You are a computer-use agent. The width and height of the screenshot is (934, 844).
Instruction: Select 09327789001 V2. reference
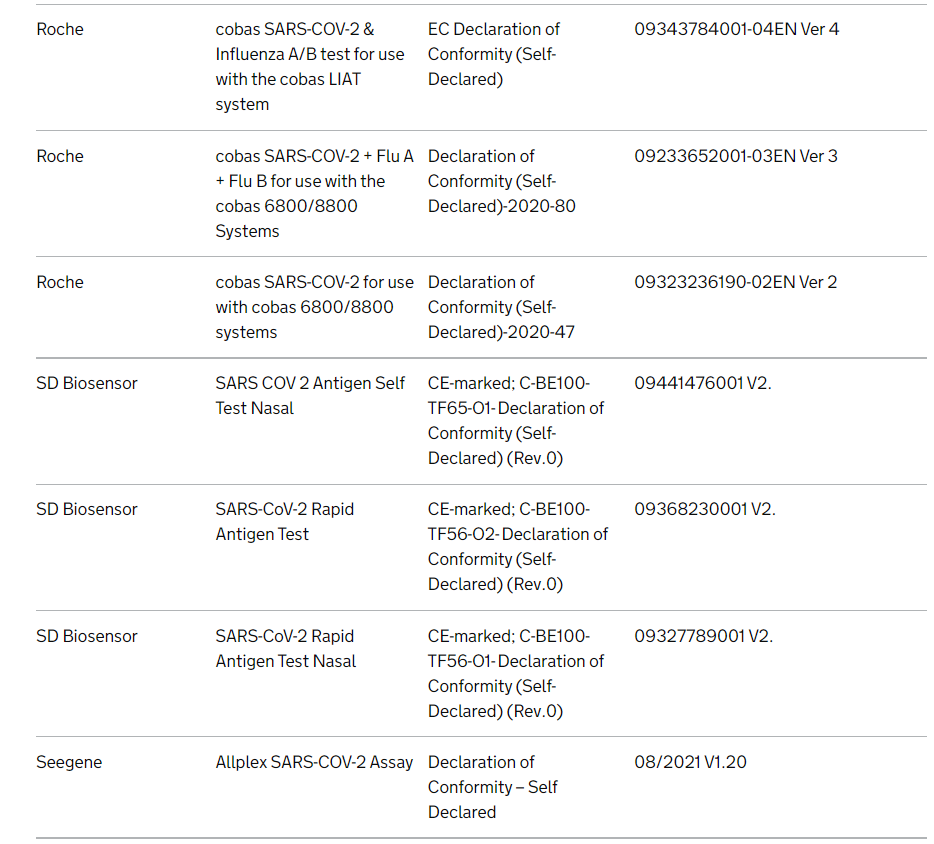pos(703,636)
